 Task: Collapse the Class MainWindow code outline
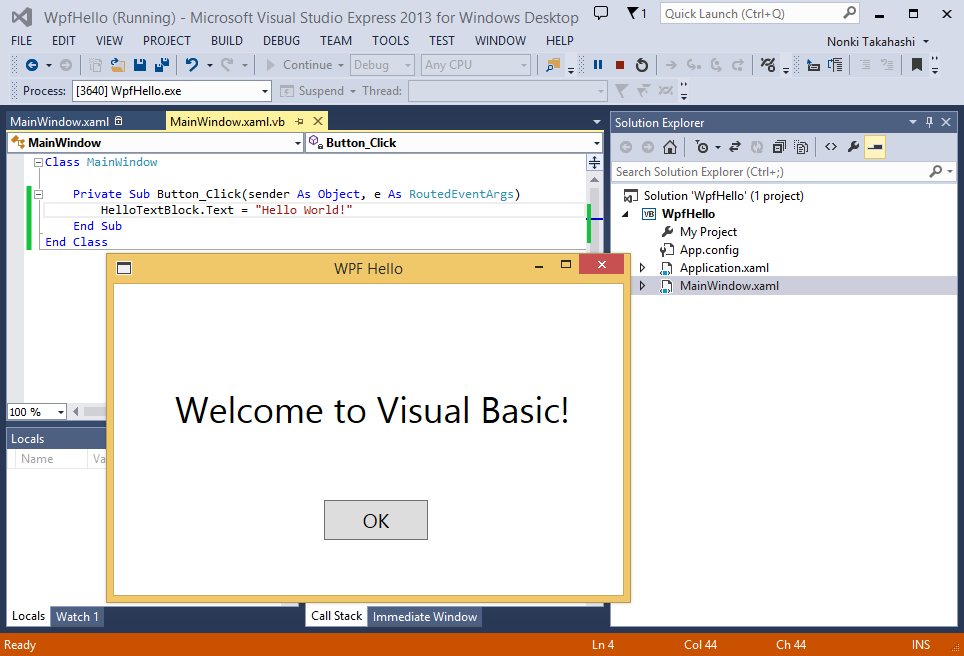coord(38,162)
